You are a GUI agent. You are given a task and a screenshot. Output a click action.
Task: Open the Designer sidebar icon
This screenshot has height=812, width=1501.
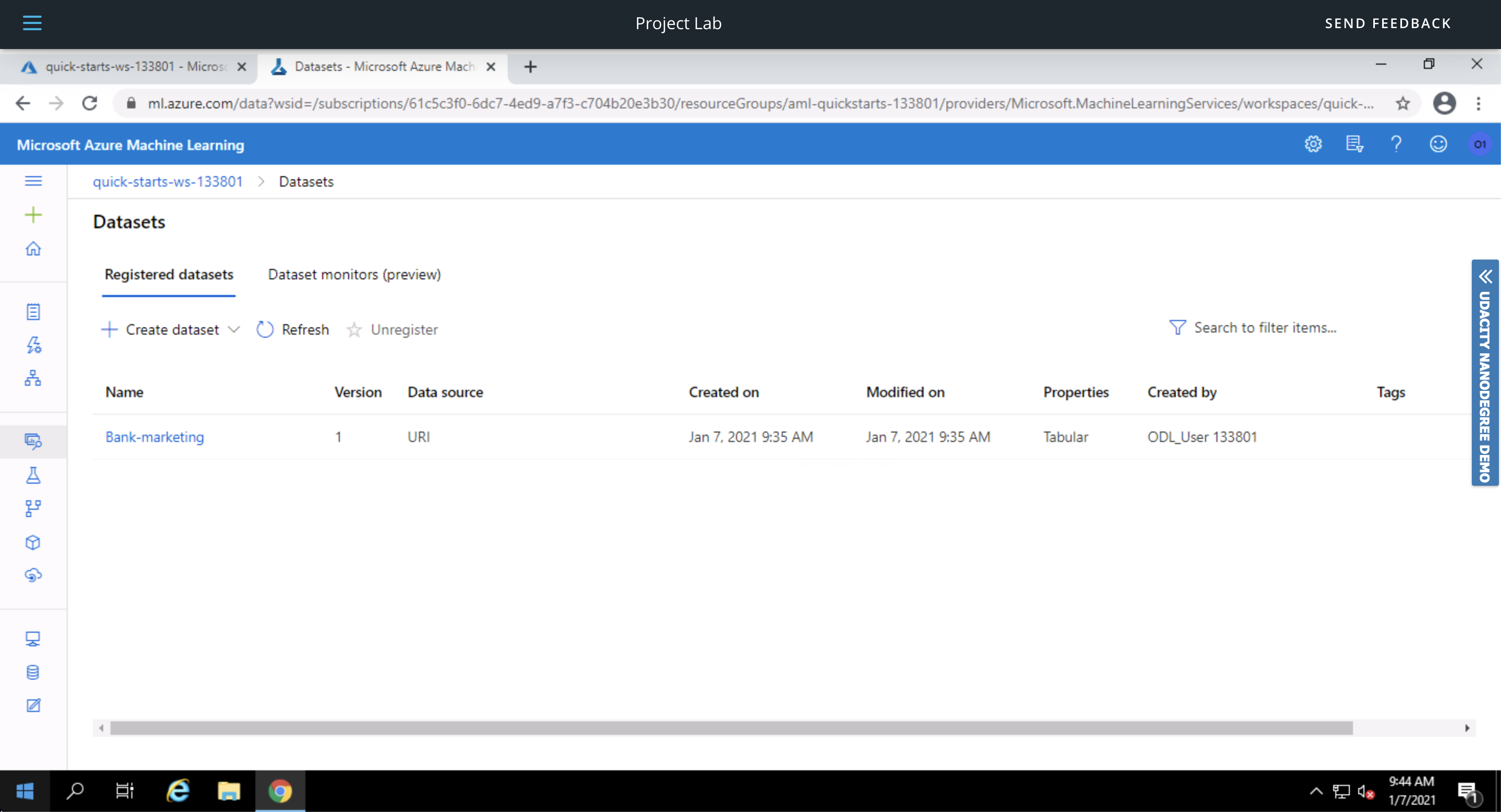point(33,378)
